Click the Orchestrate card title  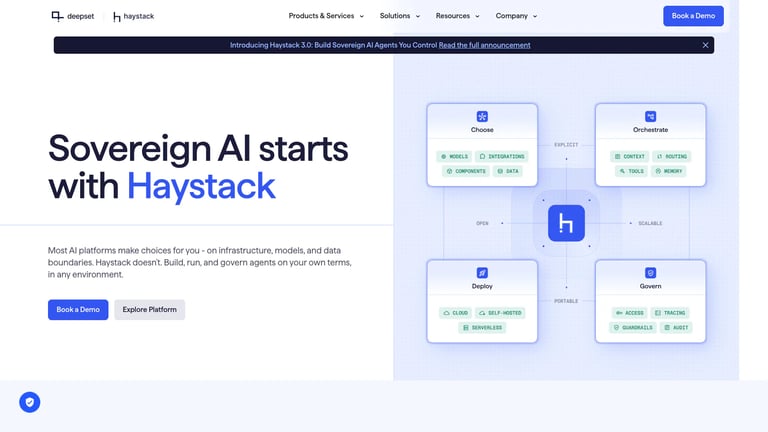click(650, 130)
